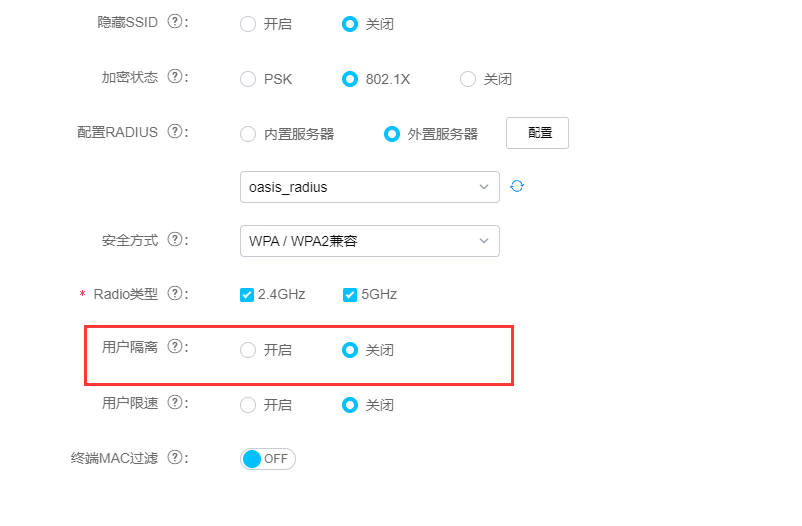Click help icon next to Radio类型
802x526 pixels.
click(175, 294)
